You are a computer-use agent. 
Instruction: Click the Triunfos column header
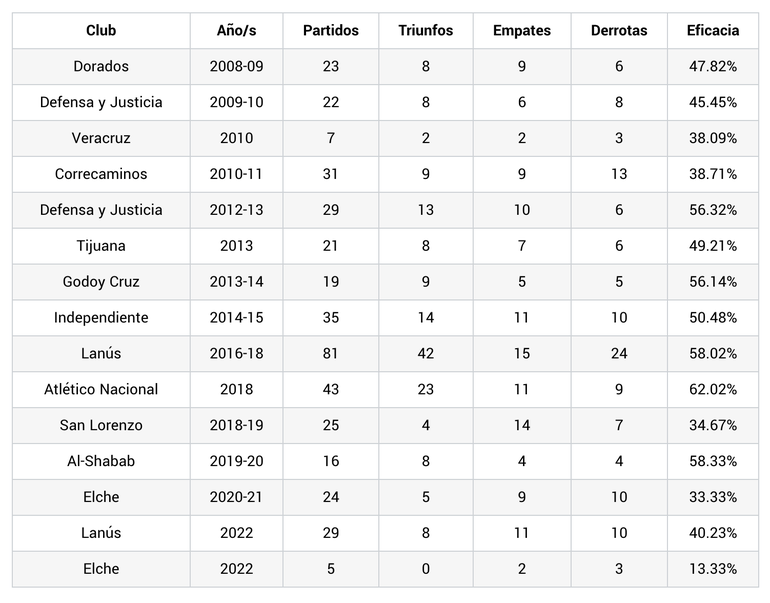pyautogui.click(x=425, y=31)
